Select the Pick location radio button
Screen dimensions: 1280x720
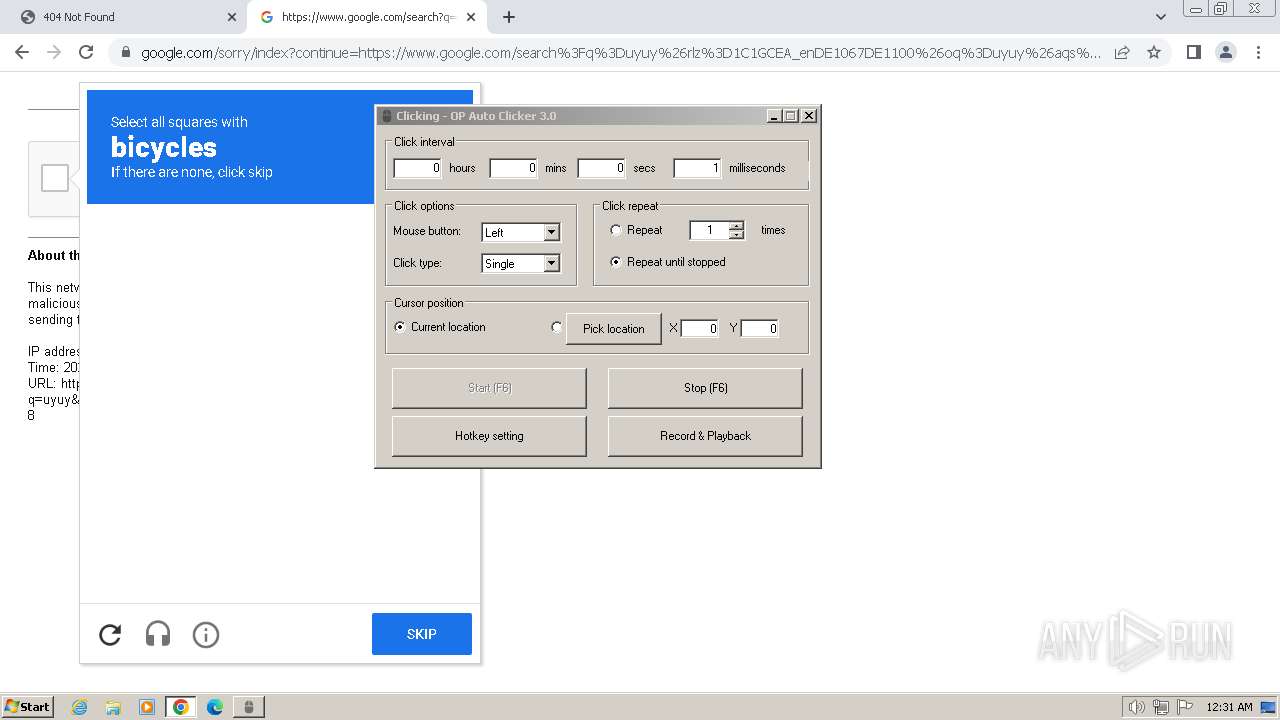pyautogui.click(x=557, y=327)
